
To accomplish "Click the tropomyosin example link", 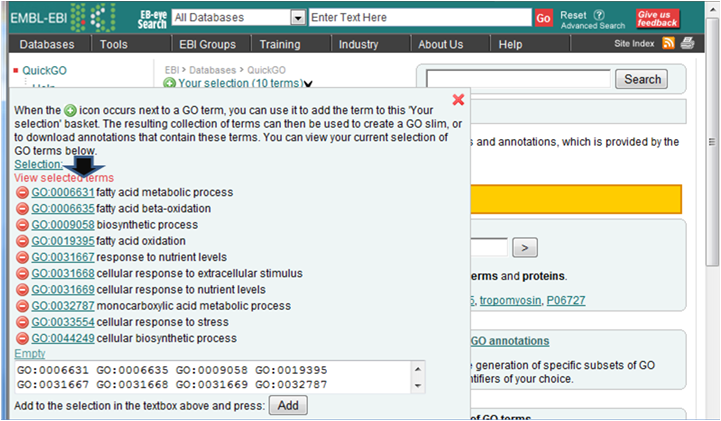I will tap(510, 300).
